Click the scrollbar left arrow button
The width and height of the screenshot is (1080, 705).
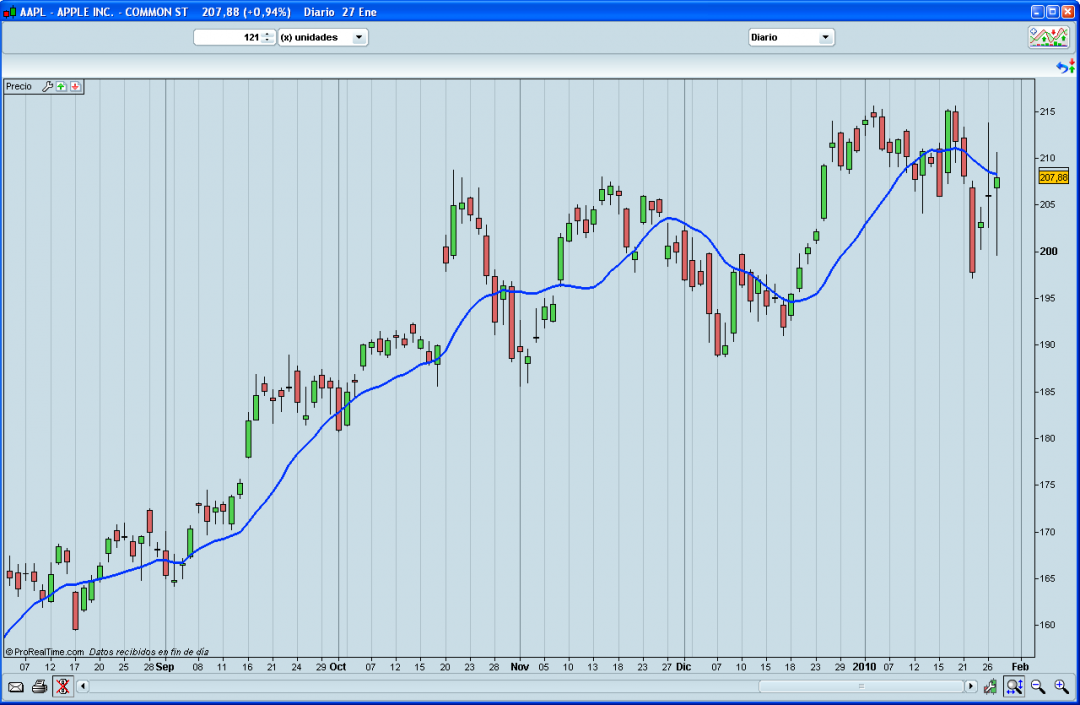[x=83, y=686]
